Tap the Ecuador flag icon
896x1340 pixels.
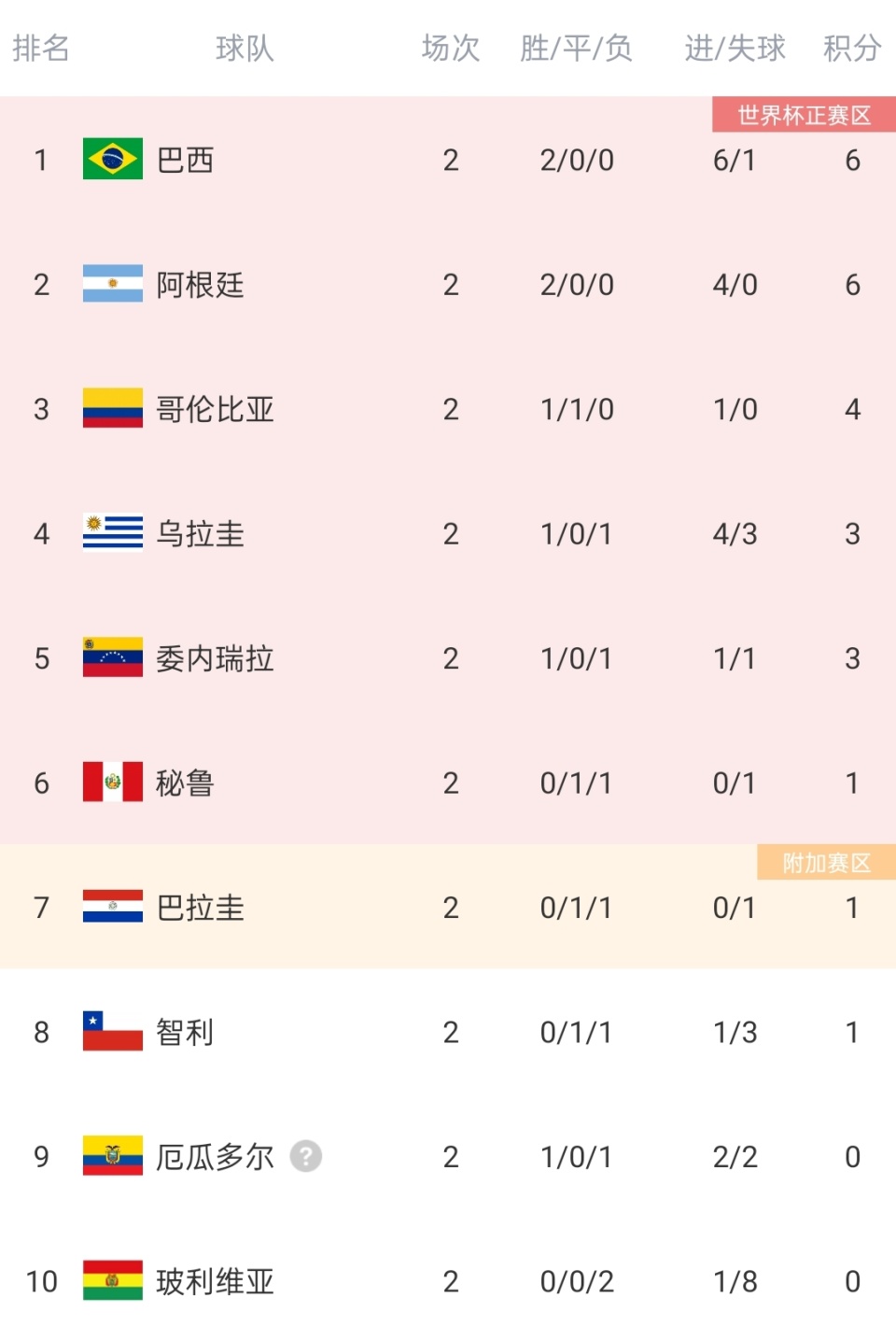pyautogui.click(x=112, y=1156)
